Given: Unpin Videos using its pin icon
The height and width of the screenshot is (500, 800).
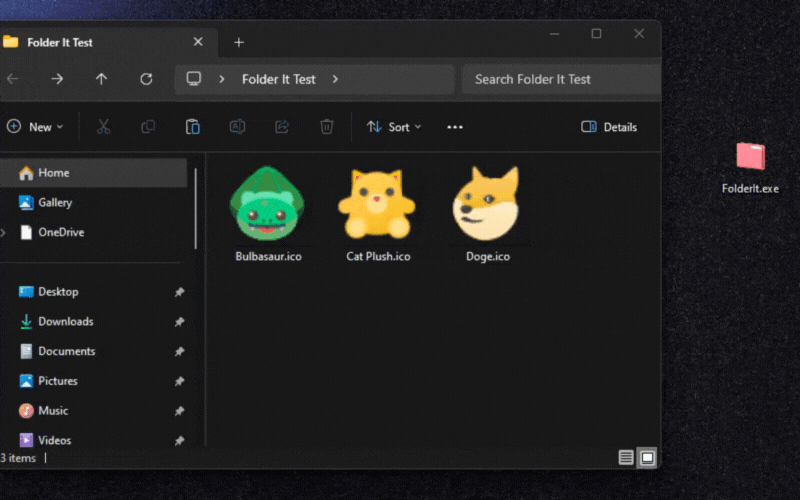Looking at the screenshot, I should 179,440.
